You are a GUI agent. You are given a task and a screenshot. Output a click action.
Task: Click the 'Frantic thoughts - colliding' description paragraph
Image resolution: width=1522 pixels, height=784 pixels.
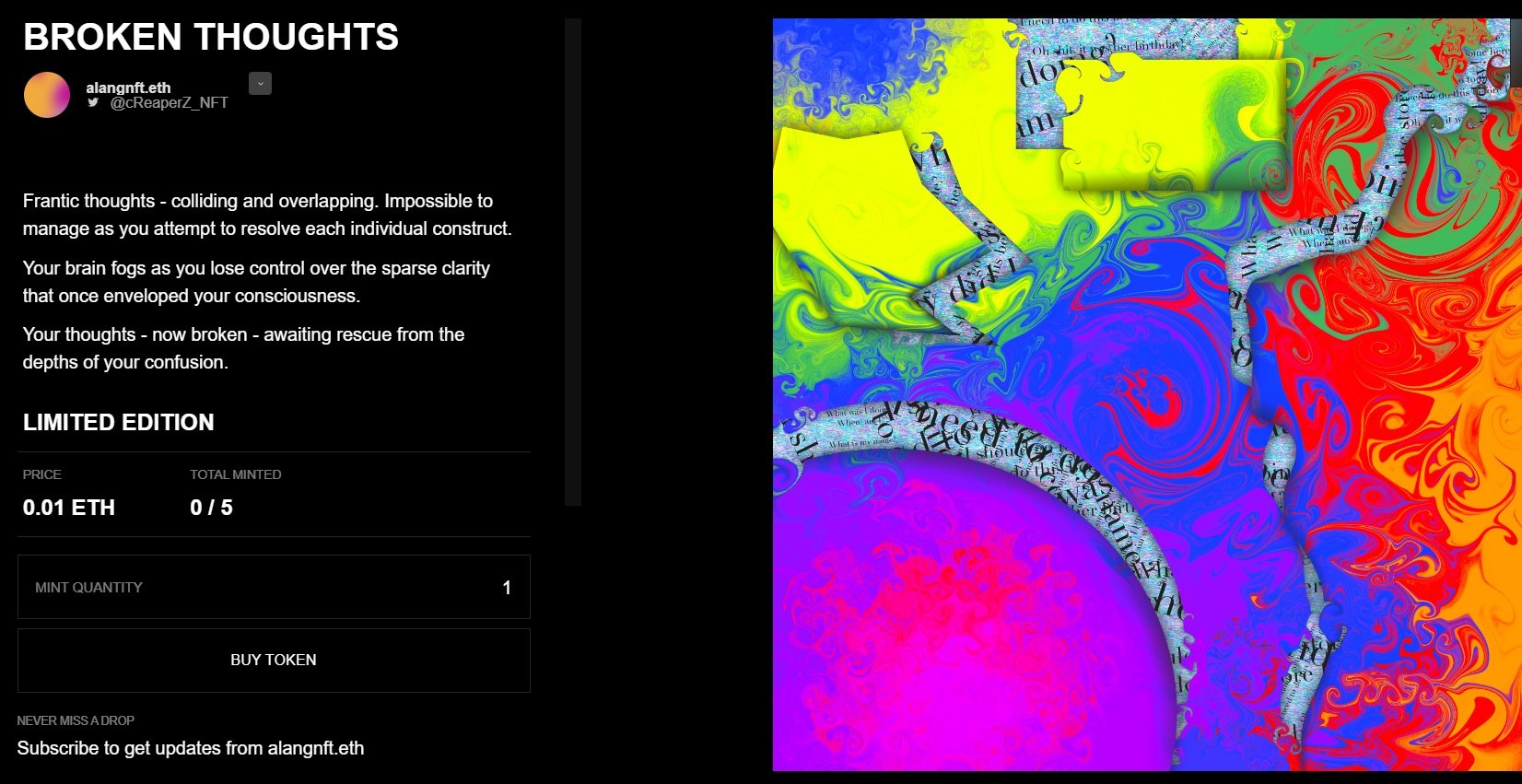267,215
